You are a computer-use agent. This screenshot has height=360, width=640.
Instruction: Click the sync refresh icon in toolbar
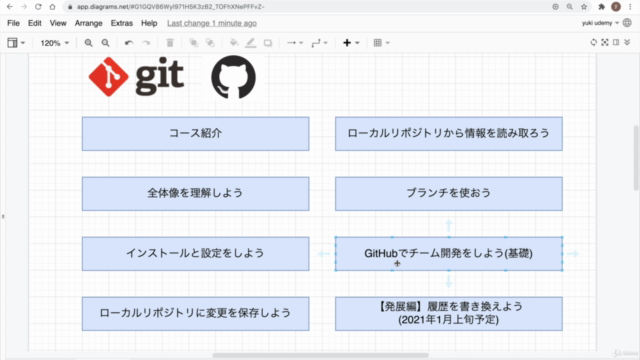coord(593,42)
